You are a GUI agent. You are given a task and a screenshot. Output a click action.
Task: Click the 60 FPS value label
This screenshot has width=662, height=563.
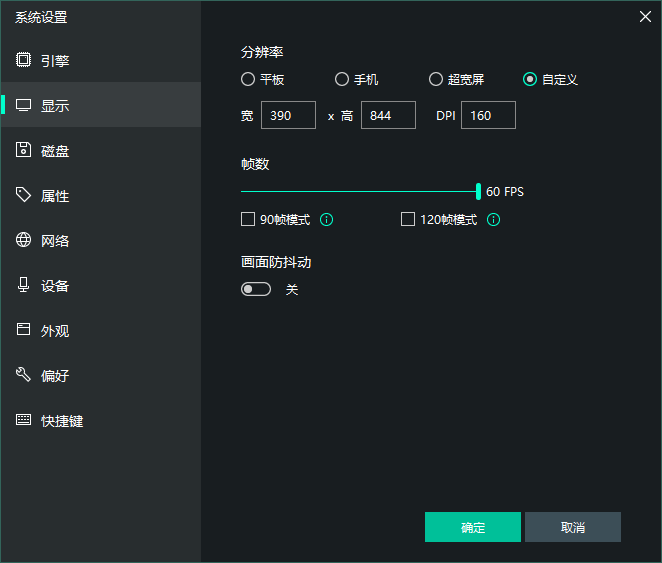click(505, 192)
